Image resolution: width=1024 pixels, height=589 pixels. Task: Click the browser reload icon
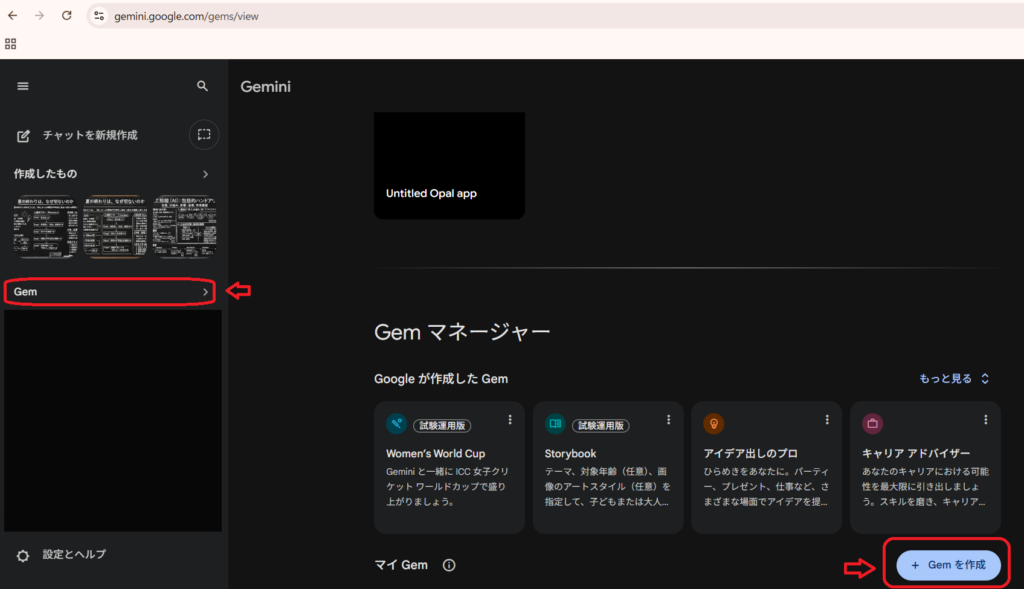[x=66, y=16]
